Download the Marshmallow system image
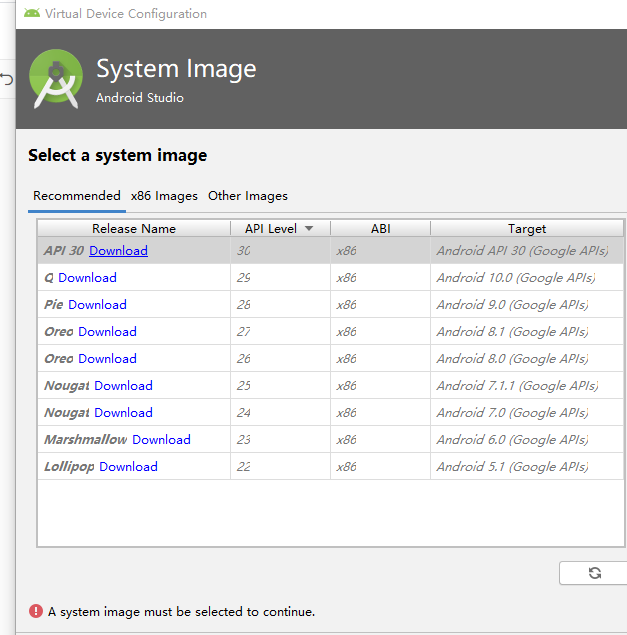 tap(162, 440)
